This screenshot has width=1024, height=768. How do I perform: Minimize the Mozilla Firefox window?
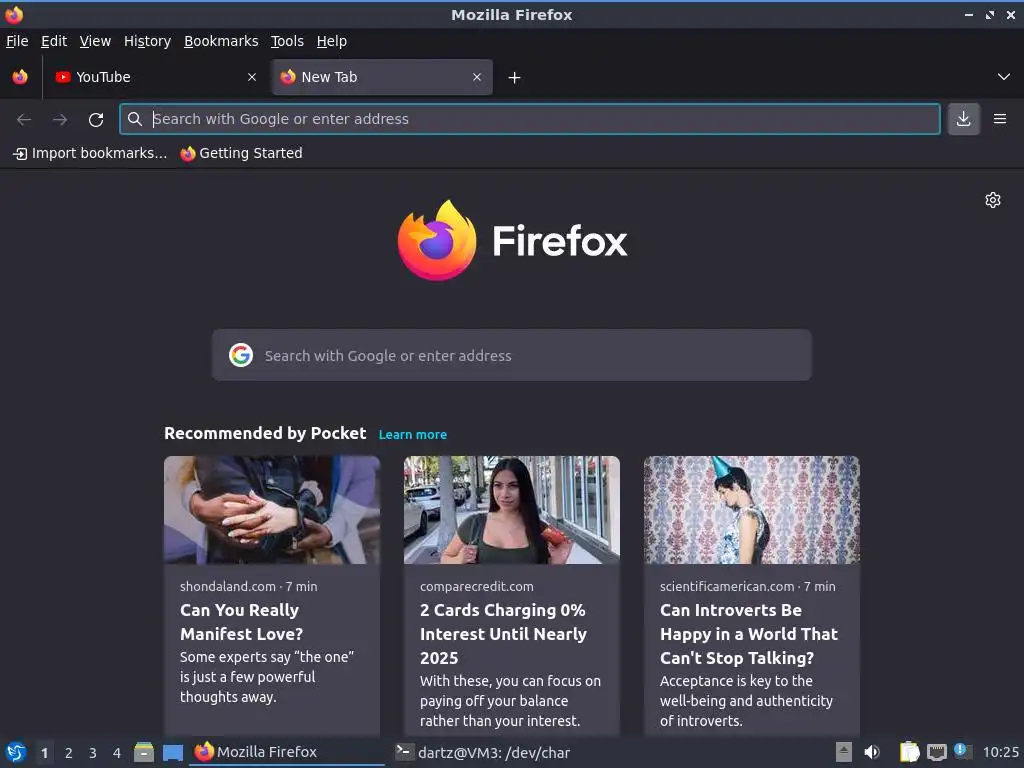pos(969,14)
